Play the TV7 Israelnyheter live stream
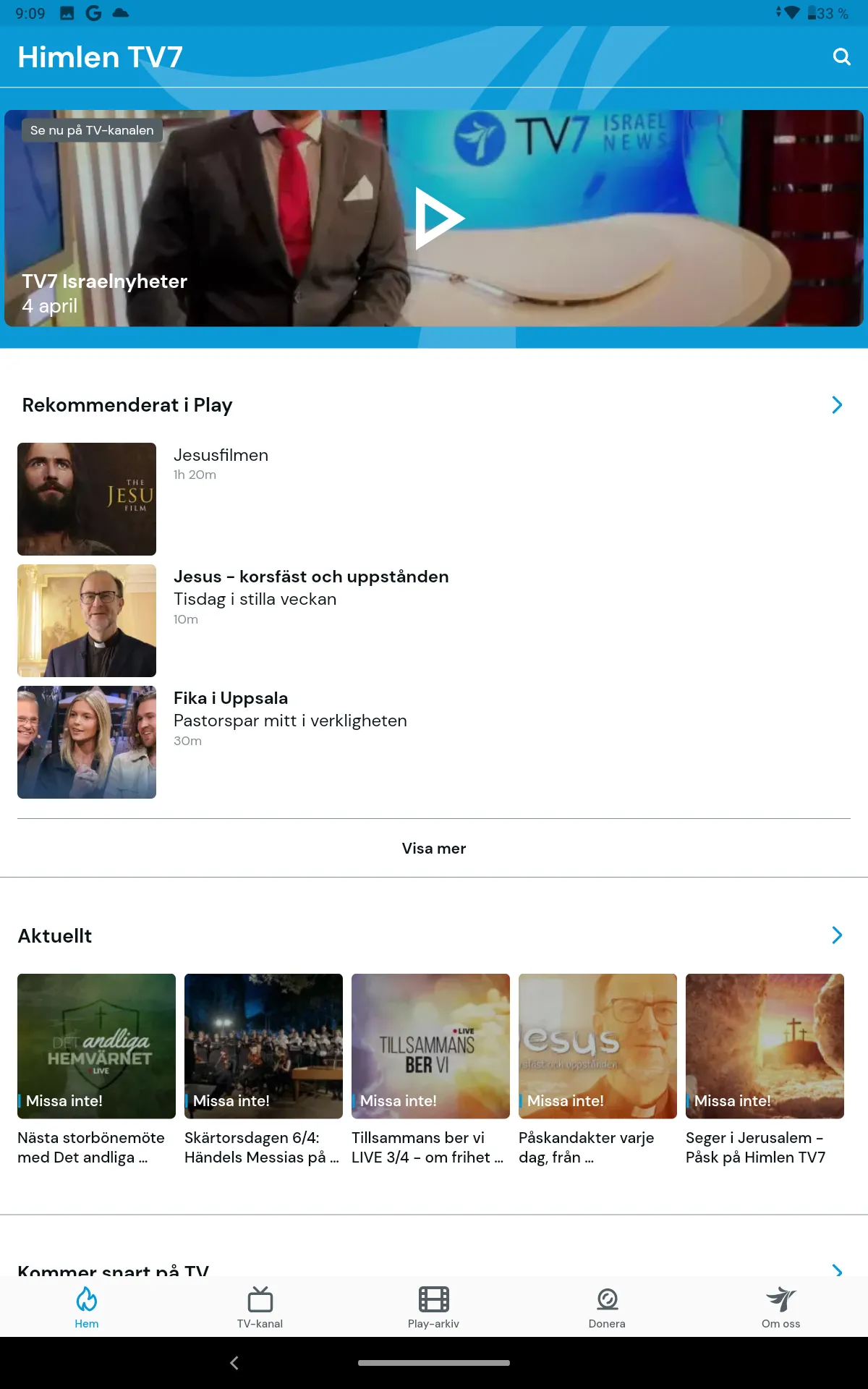Screen dimensions: 868x1389 tap(438, 218)
